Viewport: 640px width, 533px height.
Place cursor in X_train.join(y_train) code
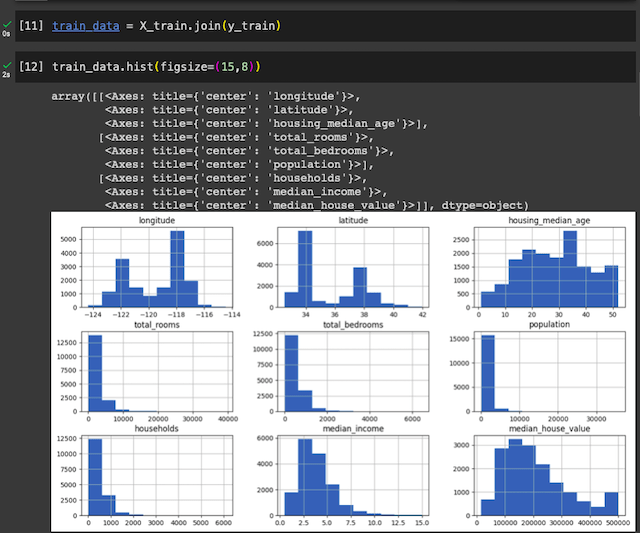click(x=210, y=26)
